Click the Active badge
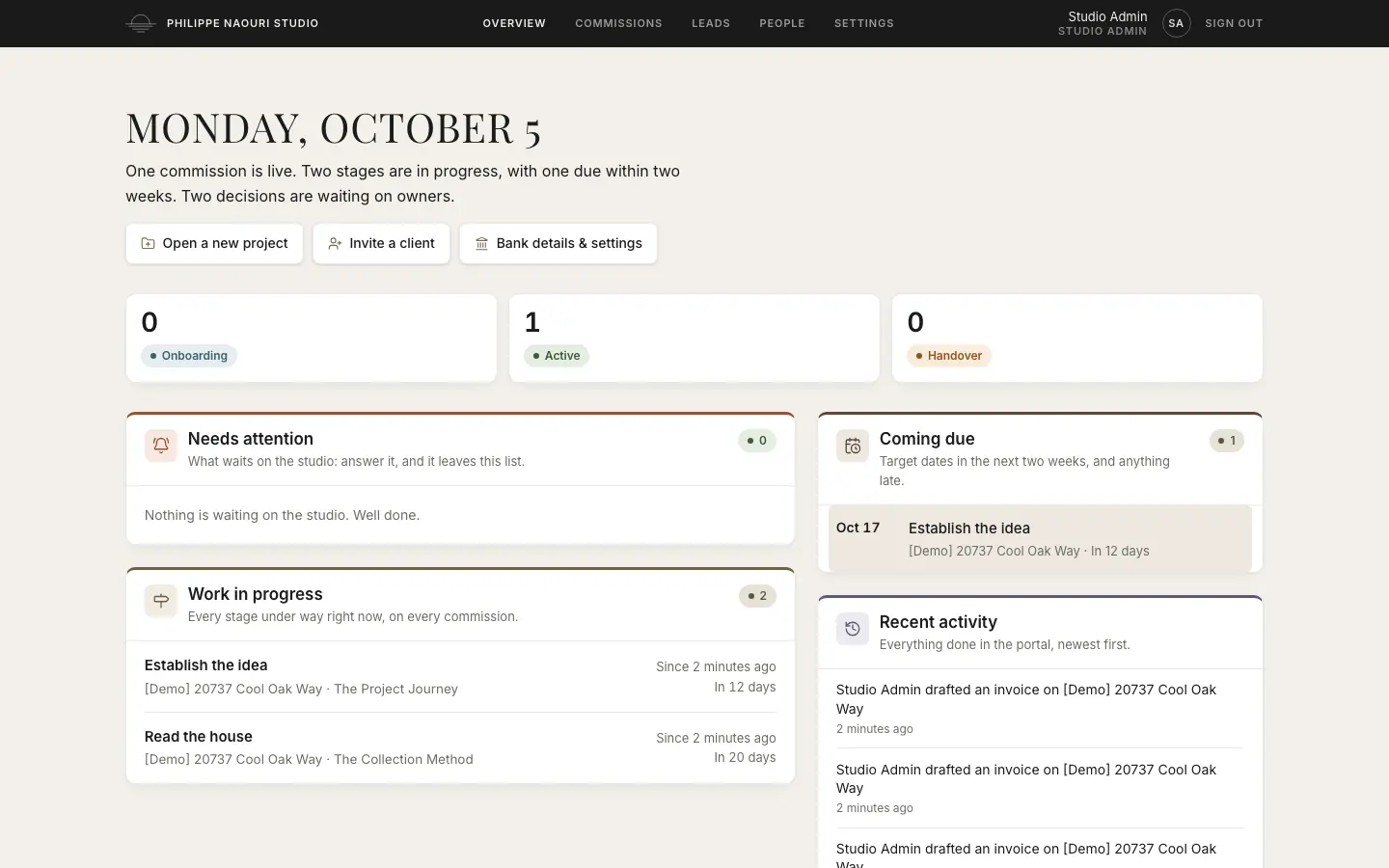 tap(557, 356)
